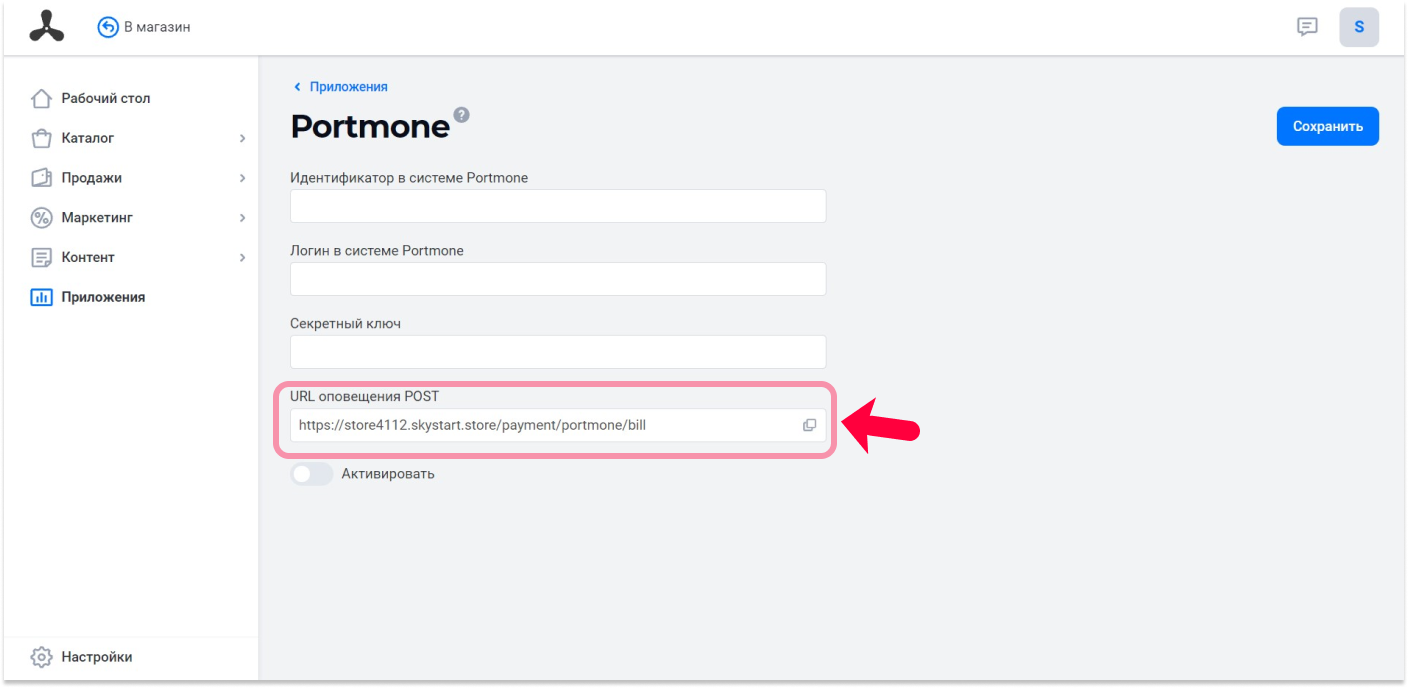Go to В магазин link

pyautogui.click(x=157, y=27)
